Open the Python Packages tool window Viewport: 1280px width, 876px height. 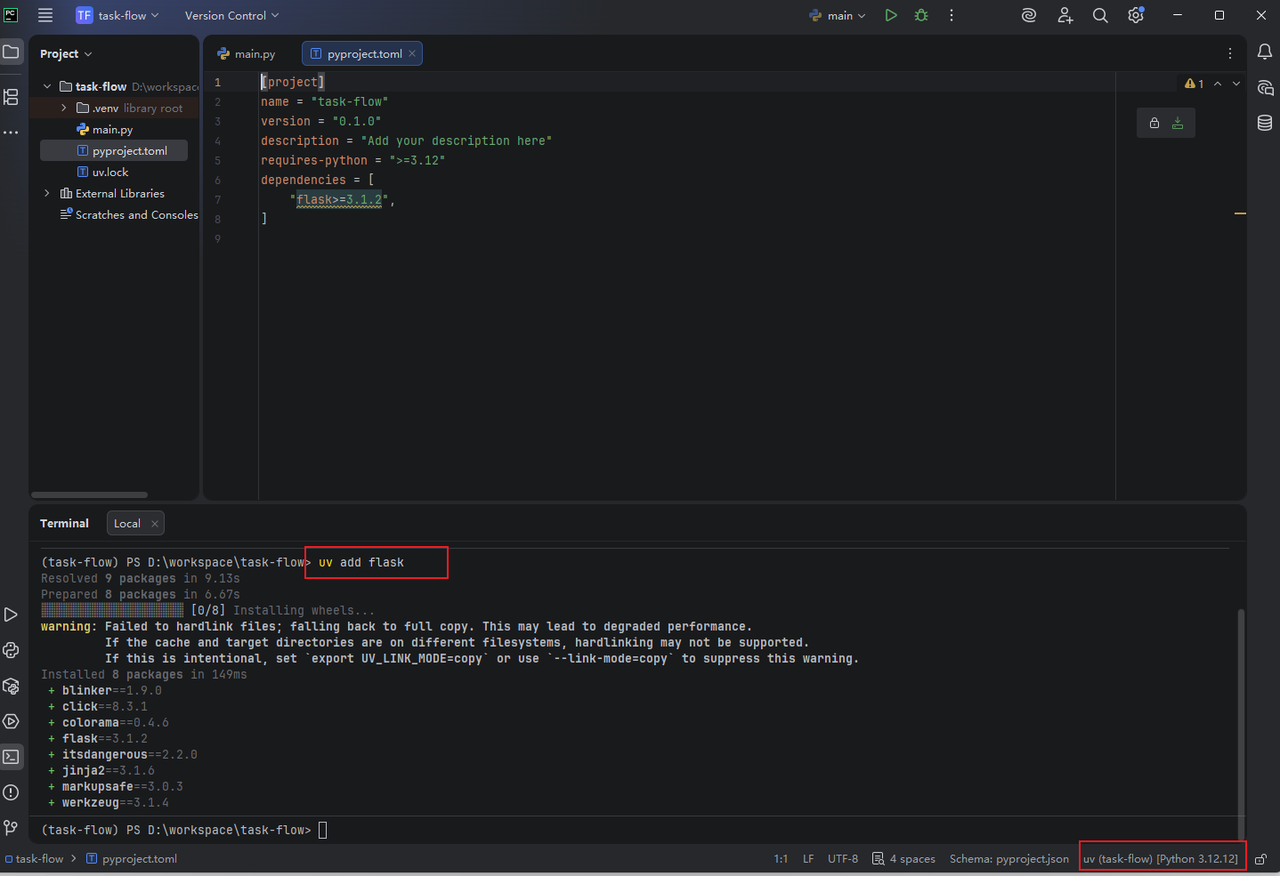point(11,686)
